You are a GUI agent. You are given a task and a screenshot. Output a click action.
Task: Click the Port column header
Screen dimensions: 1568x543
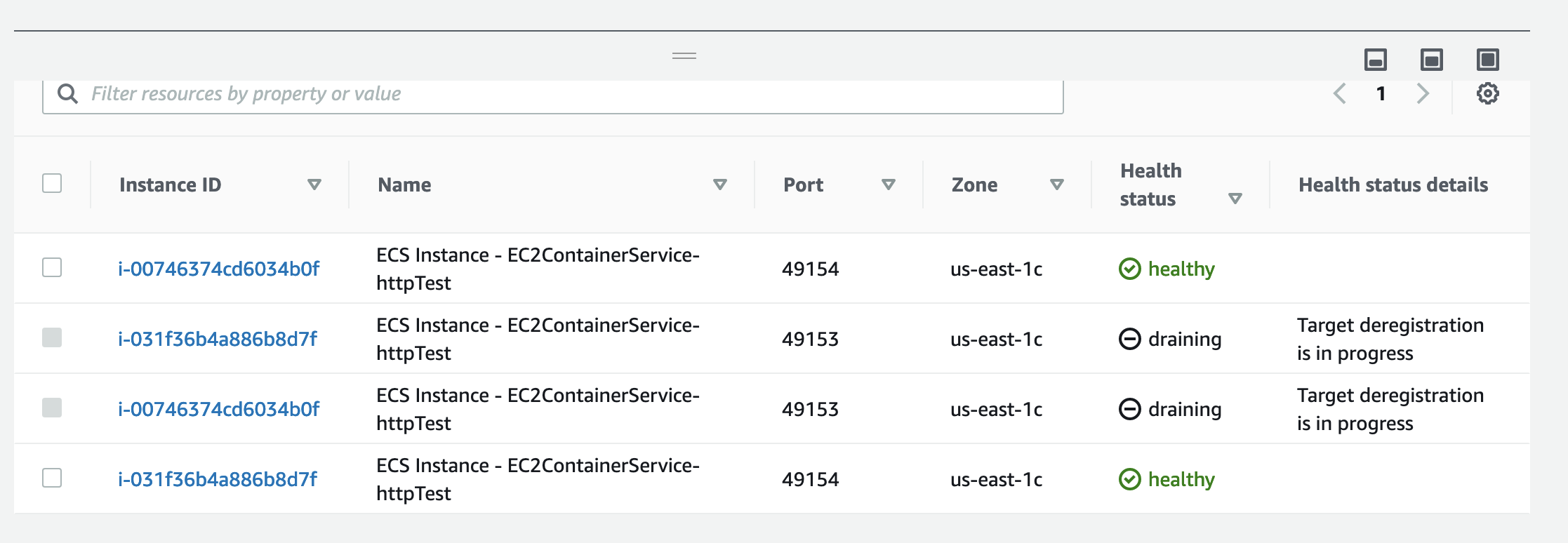coord(803,185)
